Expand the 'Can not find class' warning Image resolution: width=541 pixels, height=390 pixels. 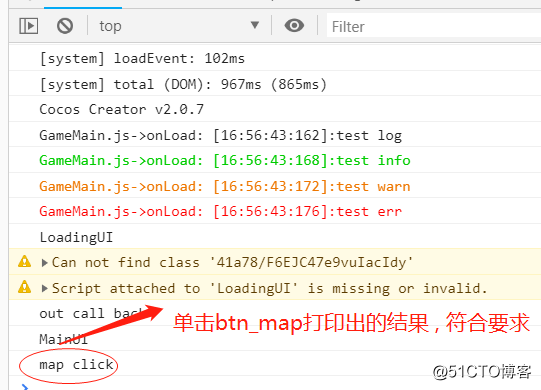coord(45,263)
